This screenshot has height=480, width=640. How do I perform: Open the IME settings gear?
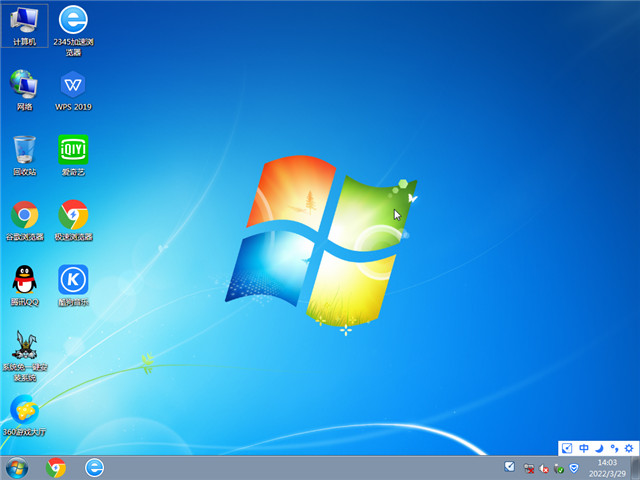628,449
